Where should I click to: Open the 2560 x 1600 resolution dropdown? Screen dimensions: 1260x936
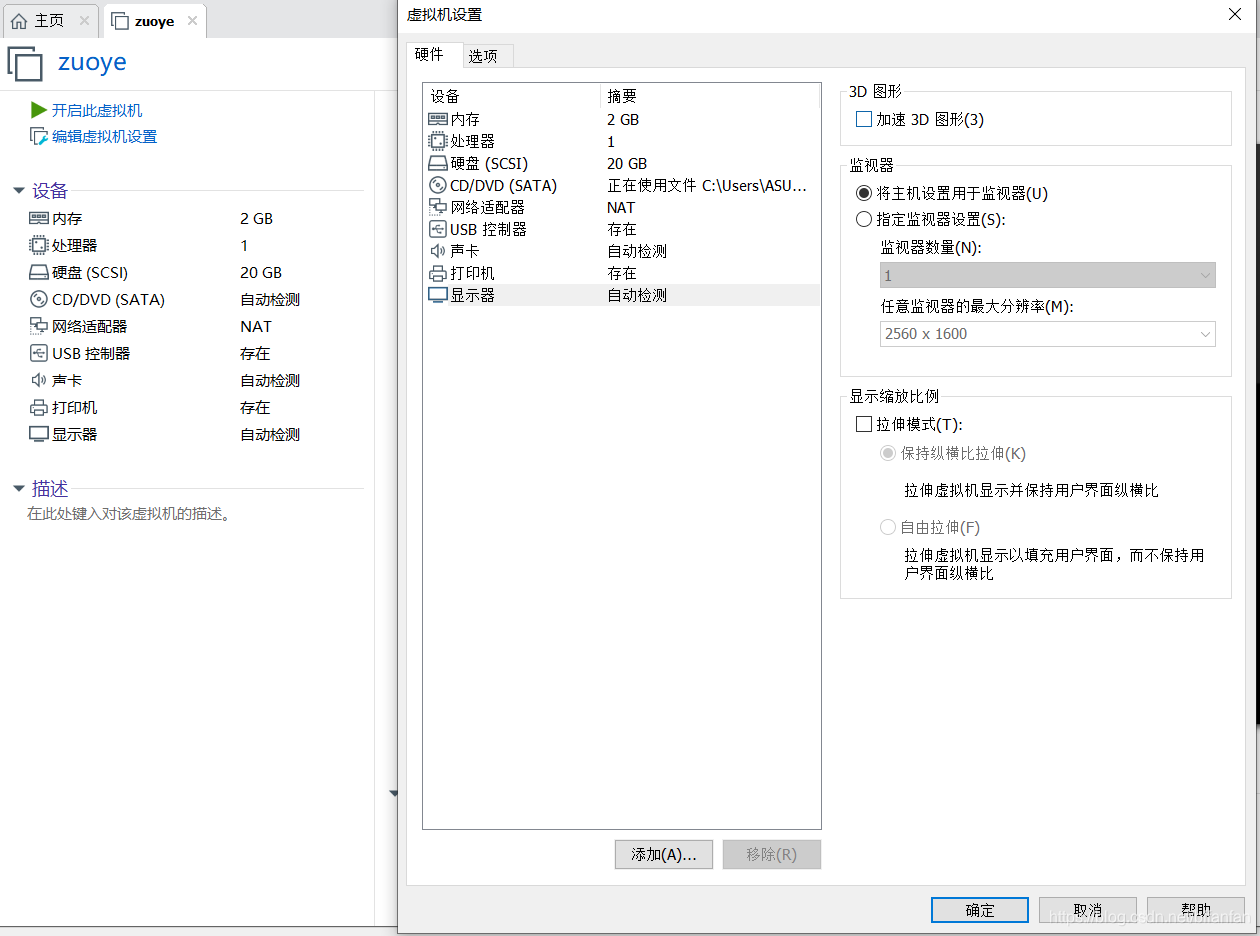(1048, 334)
